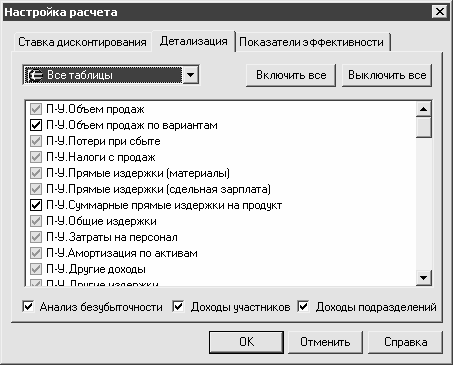Disable the Анализ безубыточности checkbox

28,306
